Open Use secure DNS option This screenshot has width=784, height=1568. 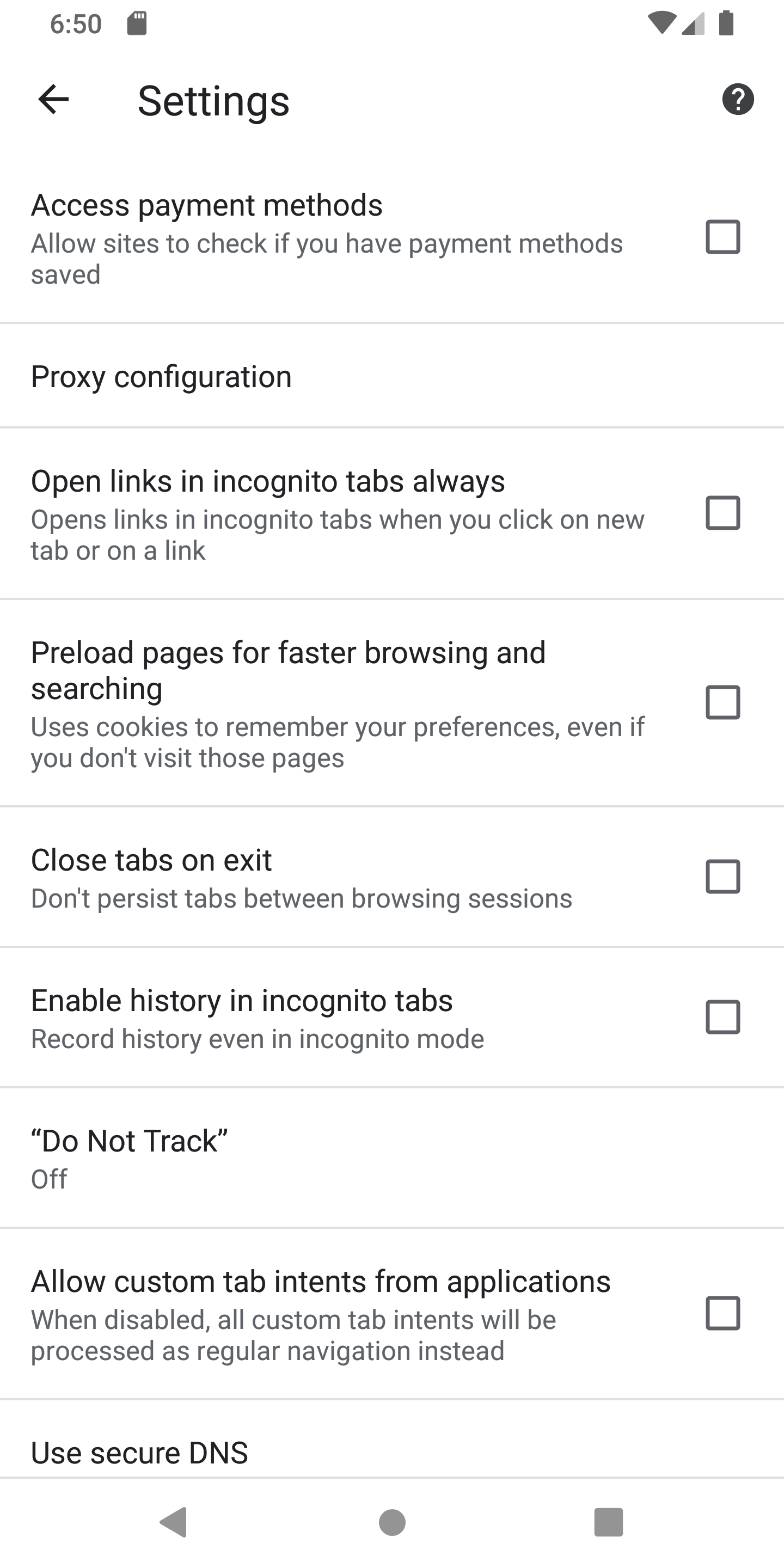[392, 1451]
